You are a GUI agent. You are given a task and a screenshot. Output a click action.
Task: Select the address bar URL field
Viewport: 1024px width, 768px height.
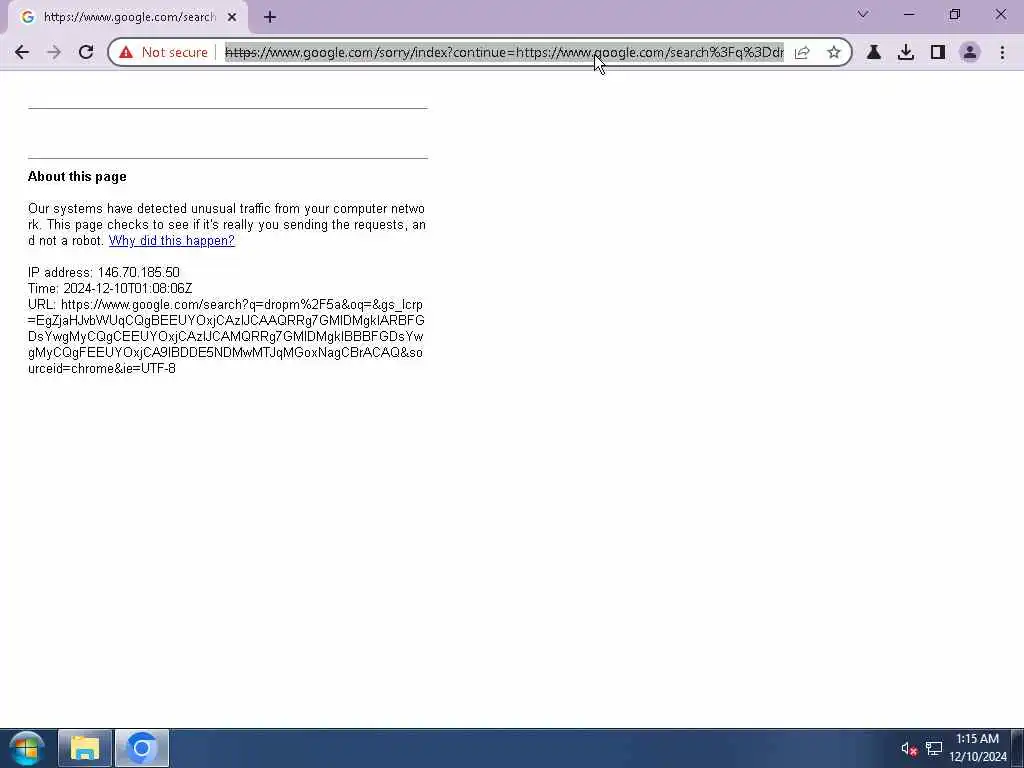[504, 52]
